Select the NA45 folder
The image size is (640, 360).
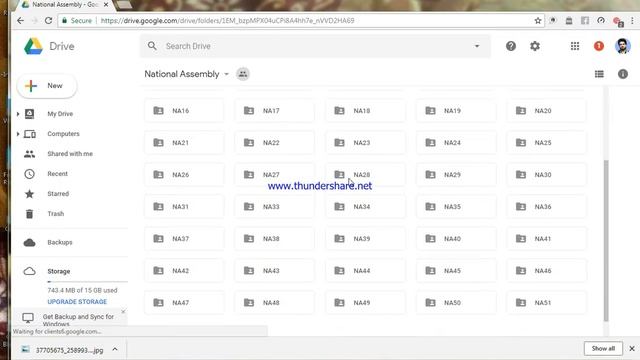[x=456, y=271]
